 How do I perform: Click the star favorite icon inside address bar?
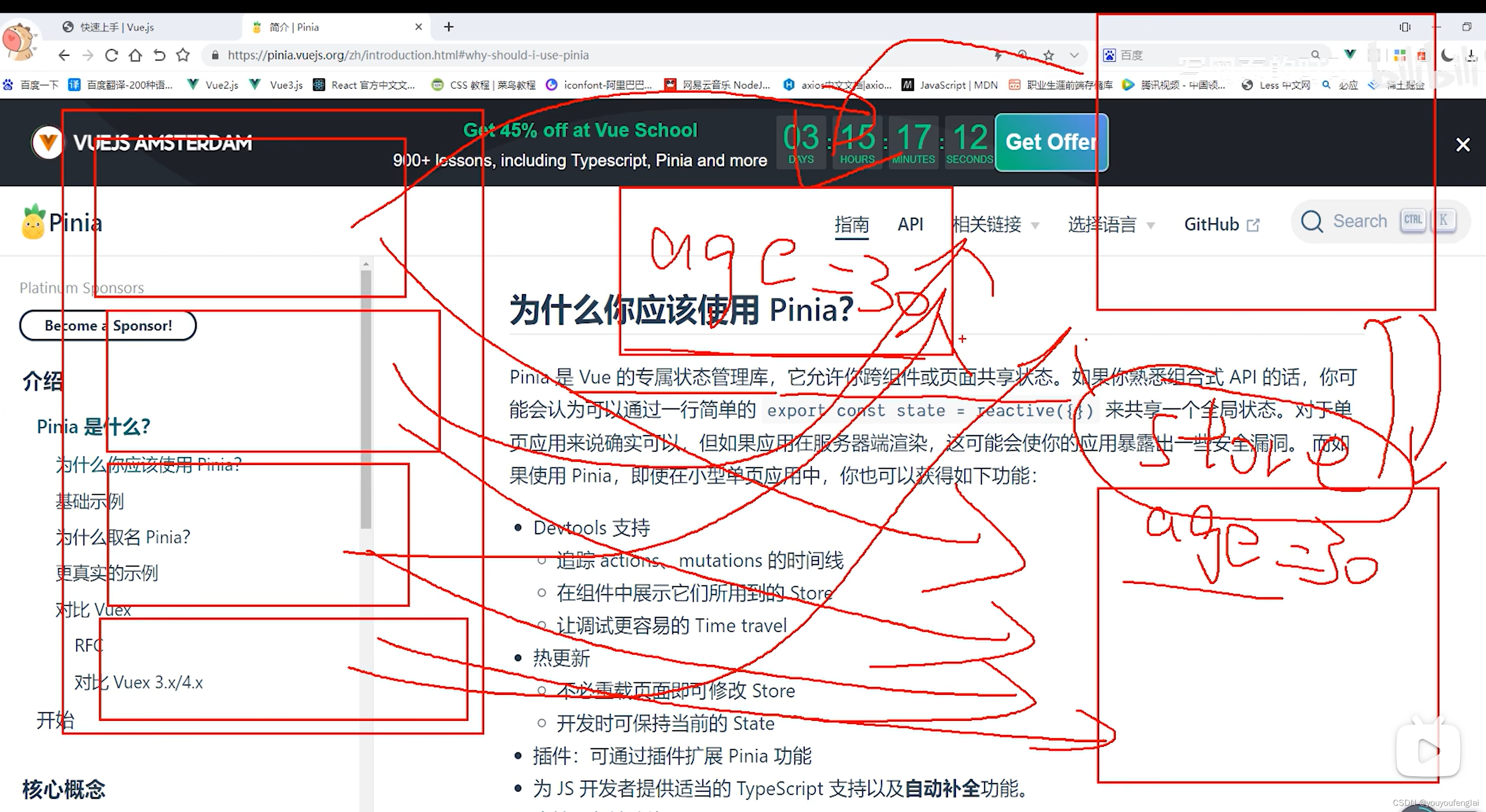[1049, 55]
